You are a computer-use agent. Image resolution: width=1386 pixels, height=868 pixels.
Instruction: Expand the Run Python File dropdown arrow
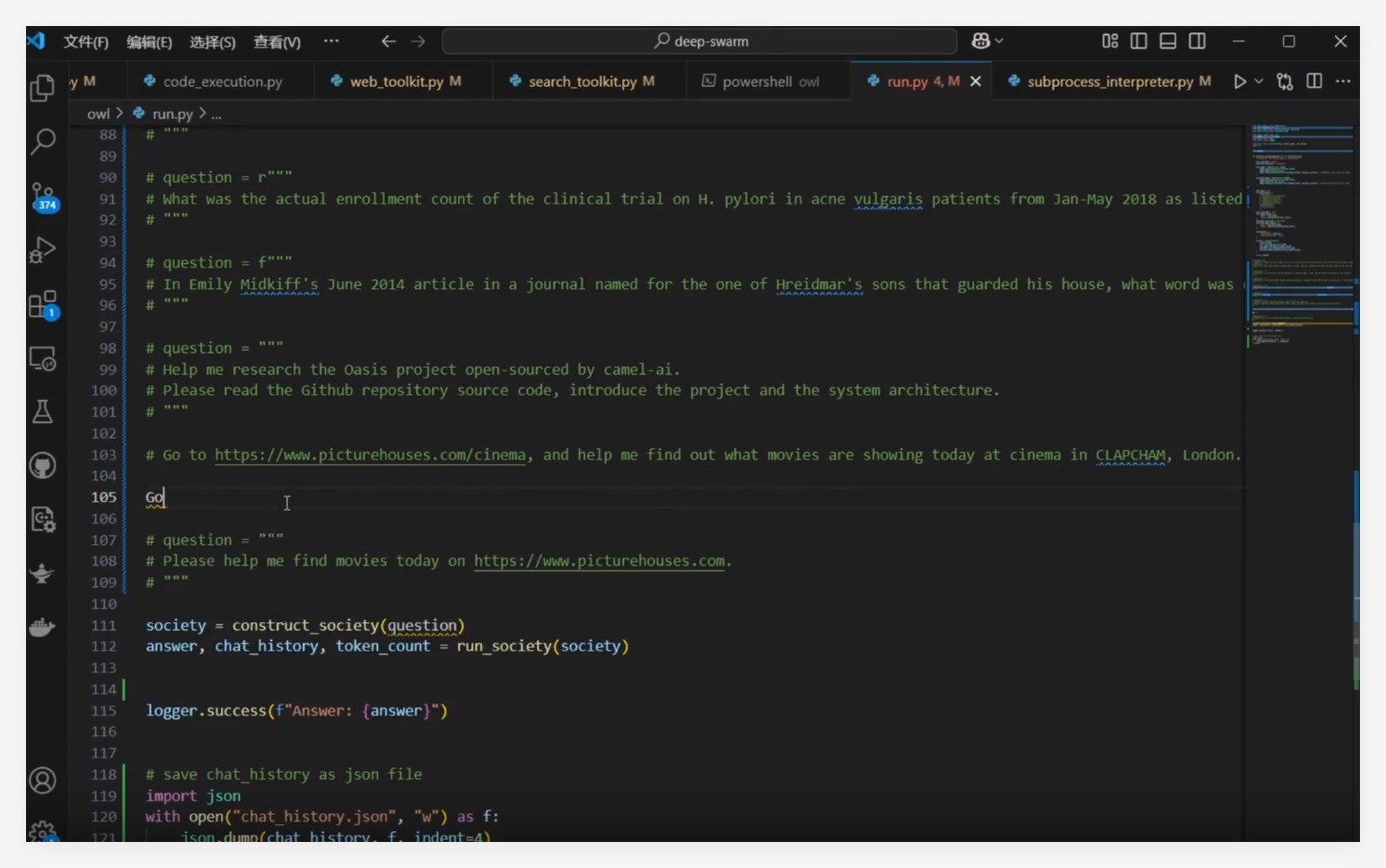click(1259, 82)
